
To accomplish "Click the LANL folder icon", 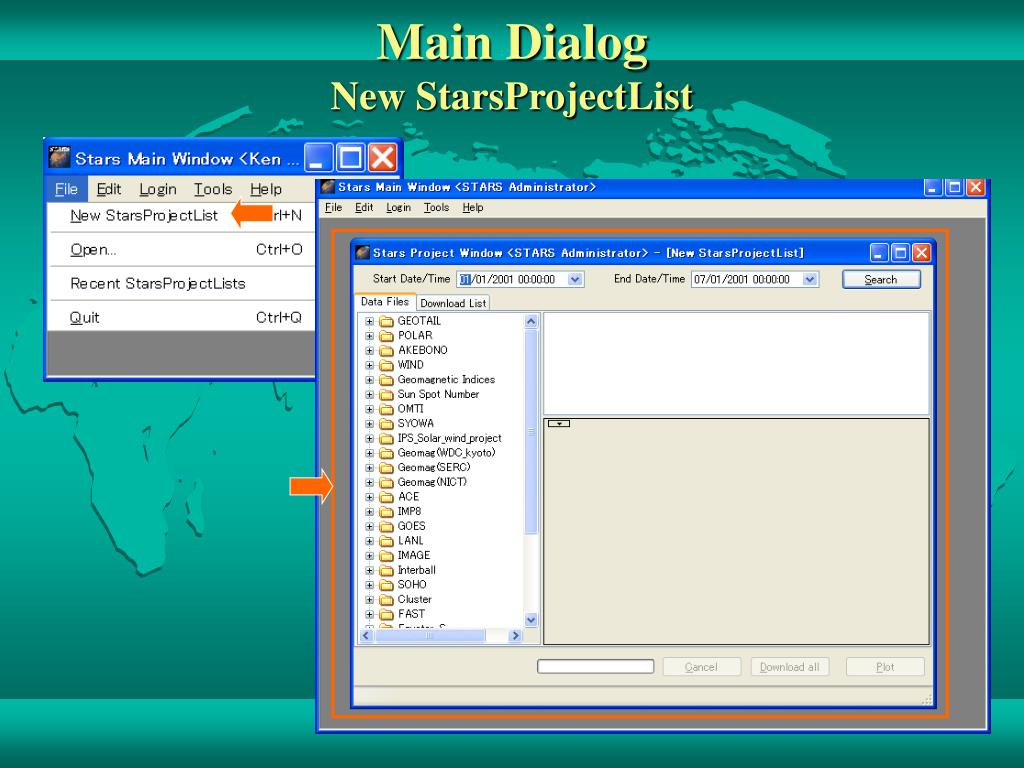I will coord(387,541).
